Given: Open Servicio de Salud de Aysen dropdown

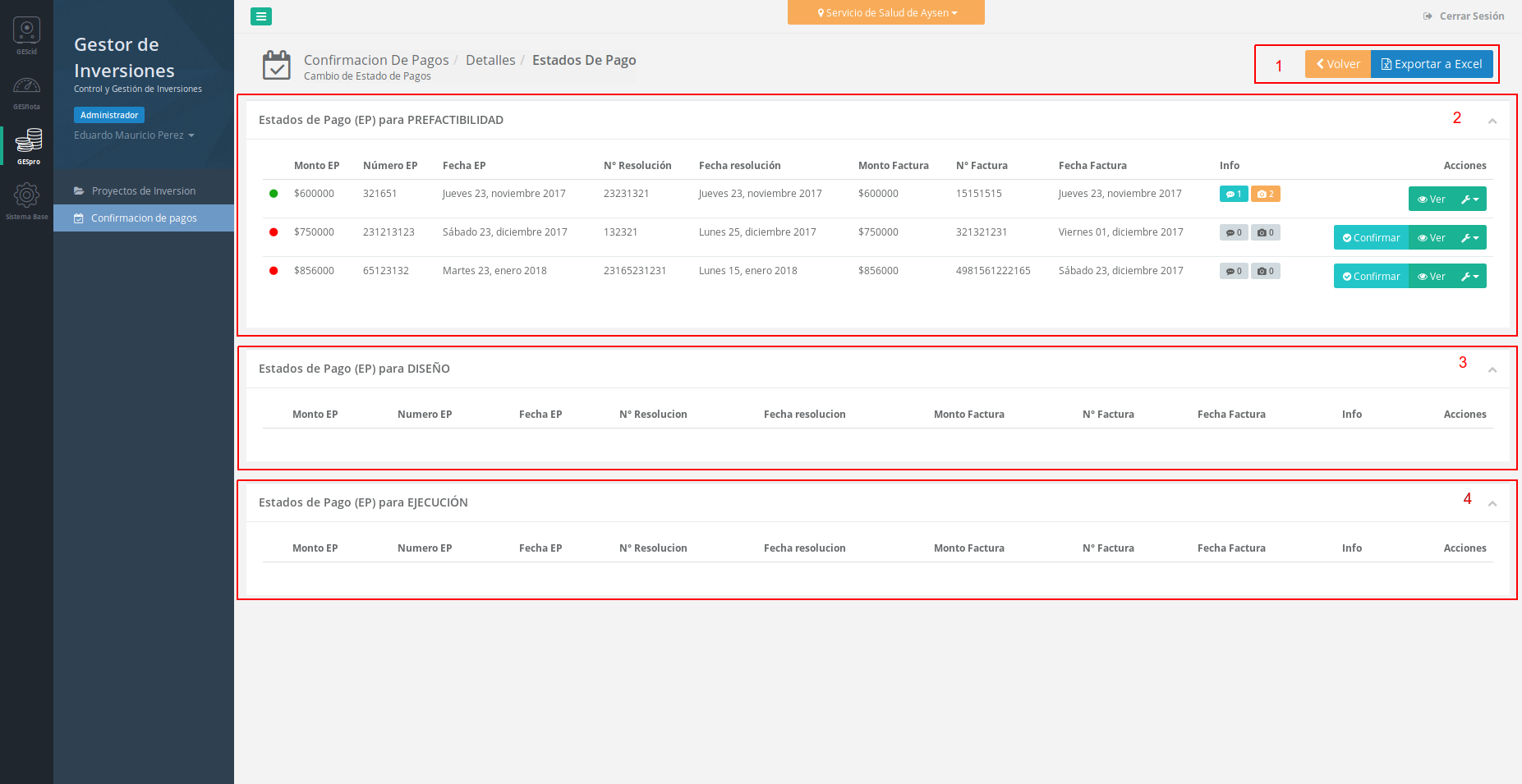Looking at the screenshot, I should [x=885, y=13].
